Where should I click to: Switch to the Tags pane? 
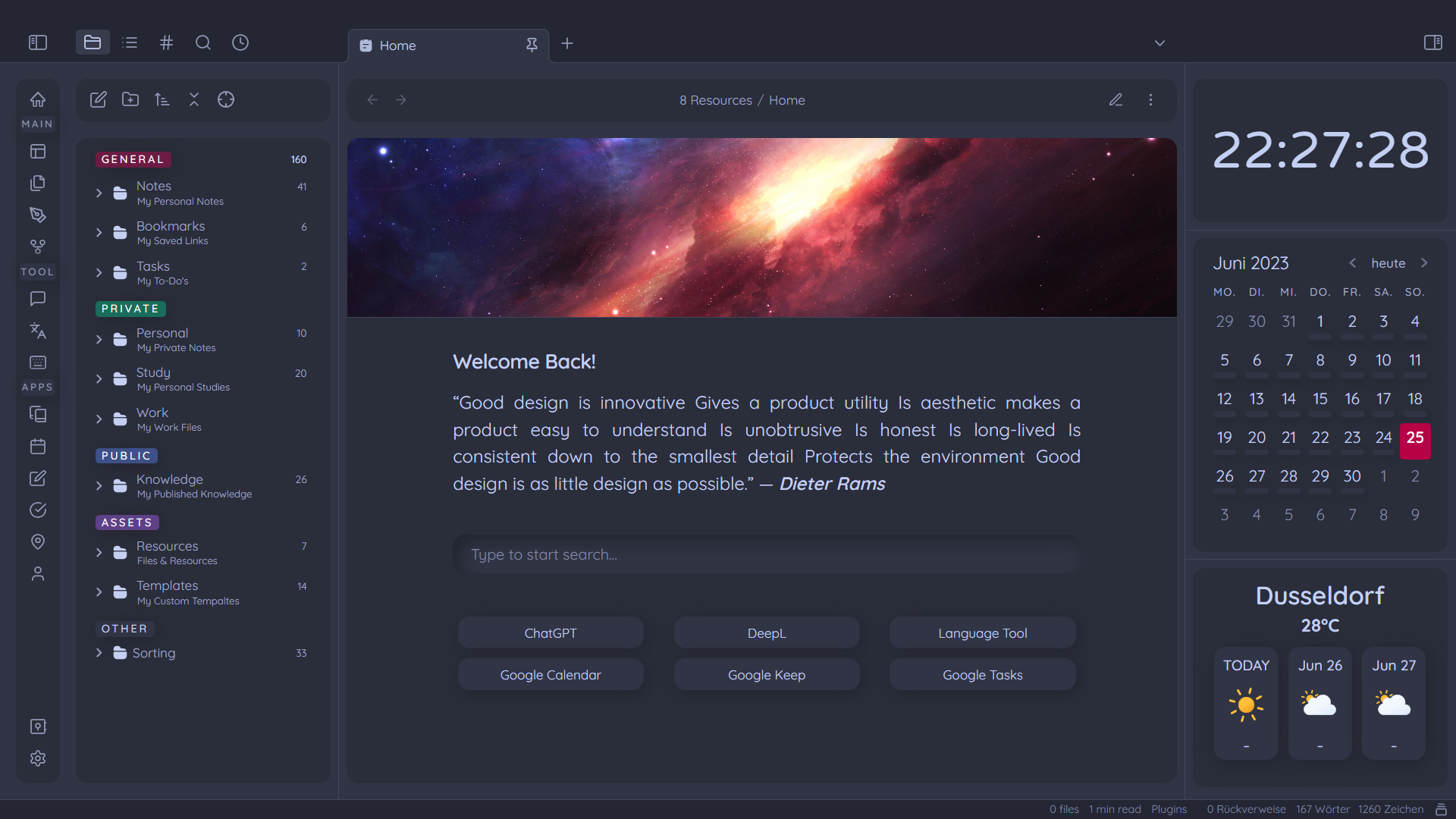point(166,42)
